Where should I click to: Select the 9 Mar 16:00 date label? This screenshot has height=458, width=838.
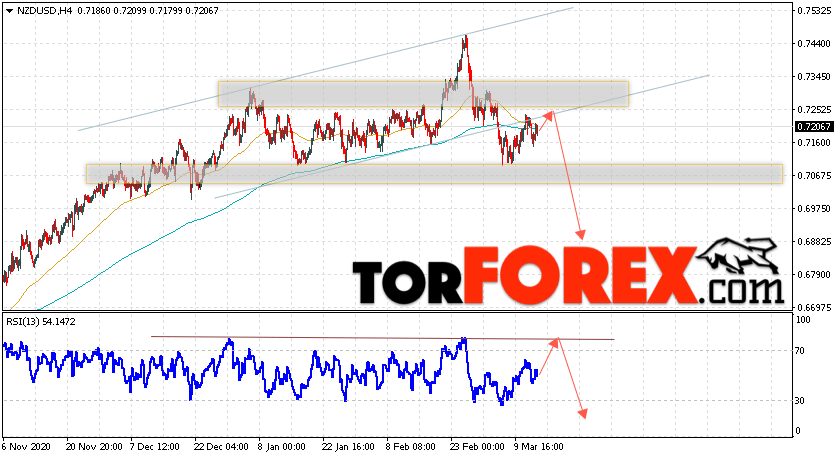coord(539,447)
